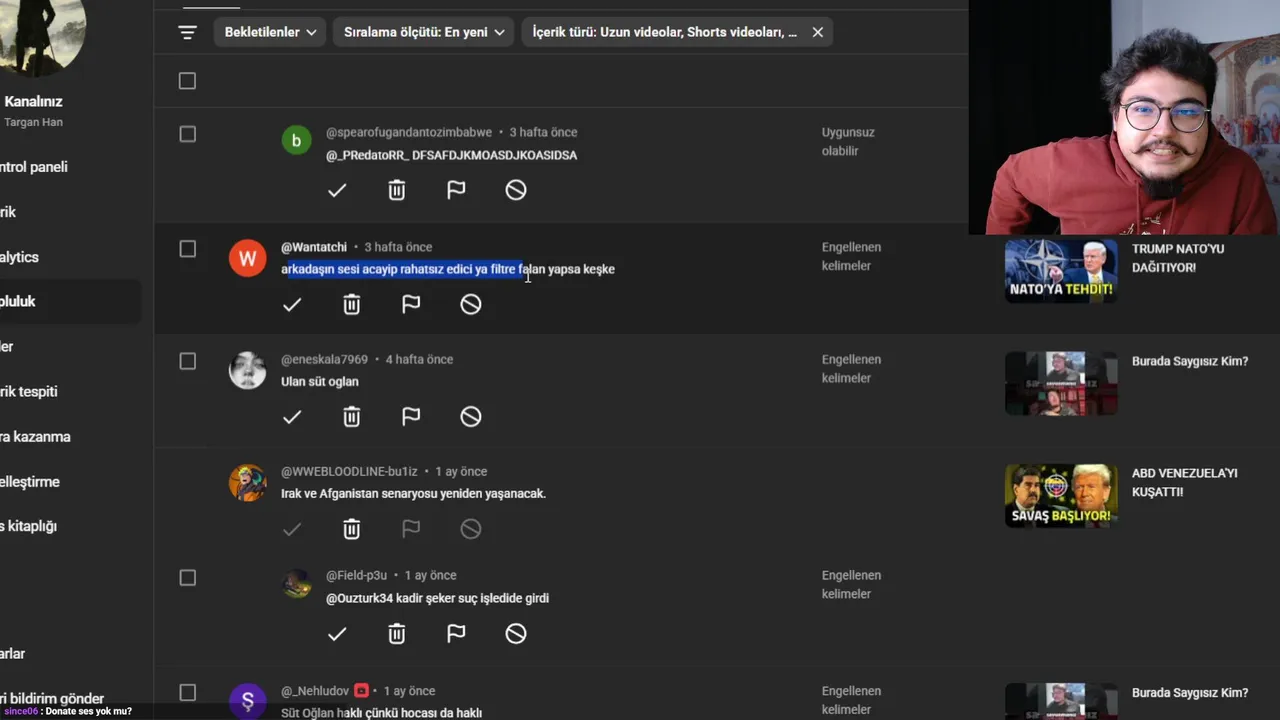
Task: Delete the @spearofugandantozimbabwe comment
Action: pyautogui.click(x=397, y=190)
